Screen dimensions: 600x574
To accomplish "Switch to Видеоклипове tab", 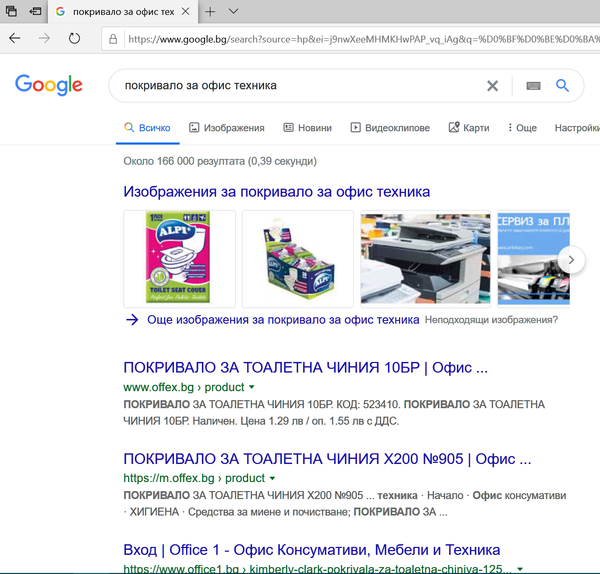I will (390, 128).
